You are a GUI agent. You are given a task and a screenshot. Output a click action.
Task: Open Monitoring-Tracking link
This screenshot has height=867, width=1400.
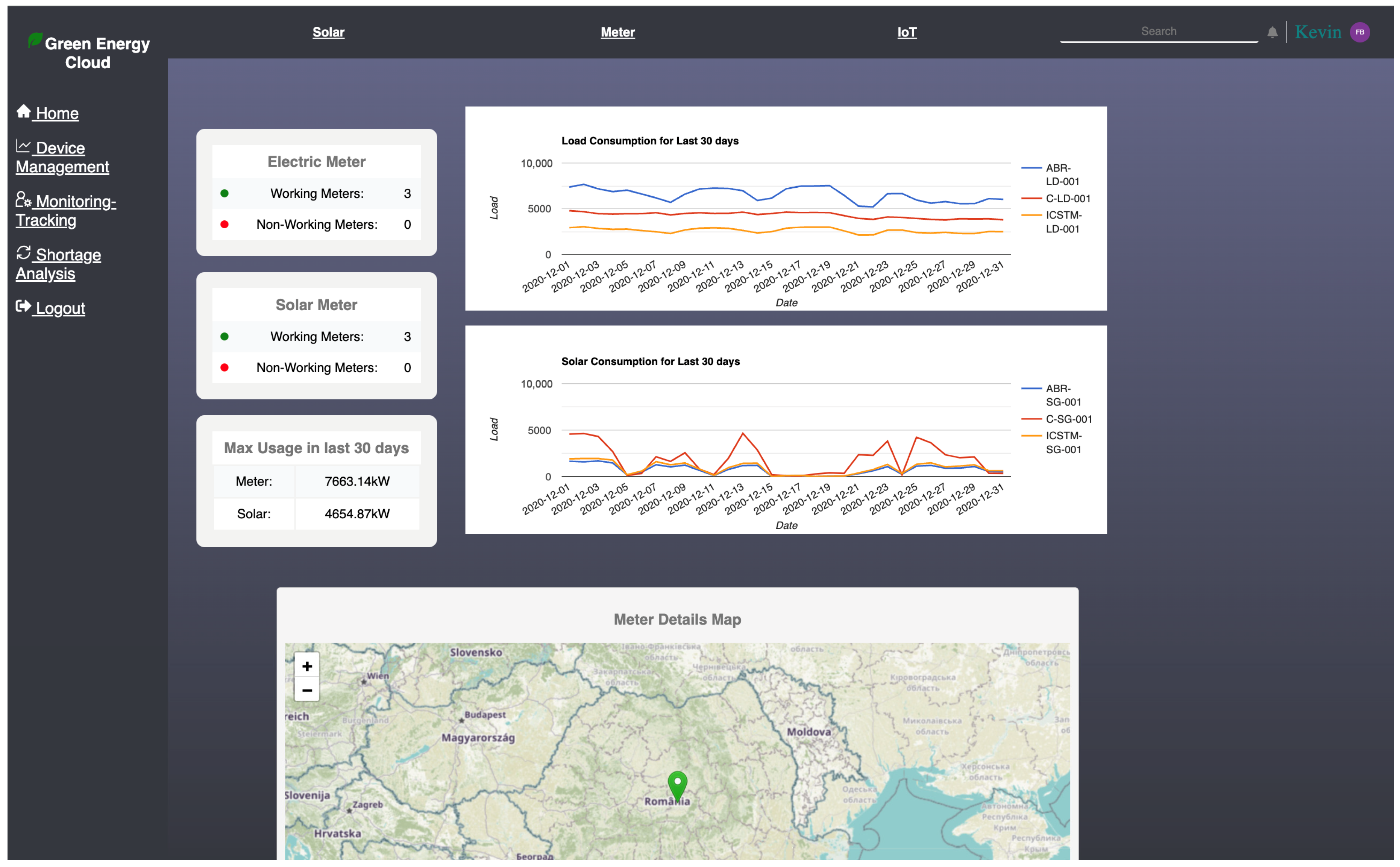[x=65, y=210]
